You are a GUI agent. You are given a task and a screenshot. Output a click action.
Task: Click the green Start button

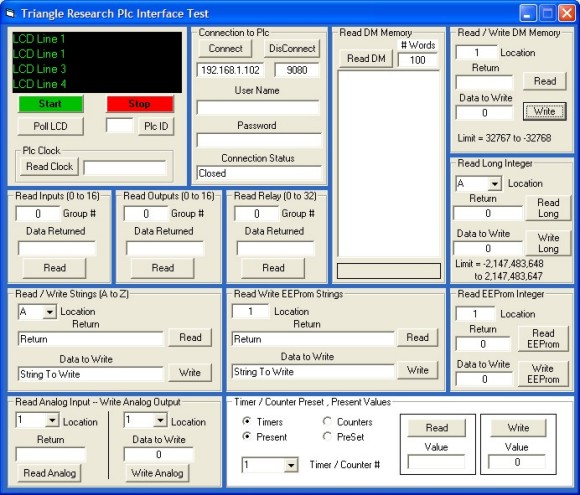pyautogui.click(x=51, y=104)
